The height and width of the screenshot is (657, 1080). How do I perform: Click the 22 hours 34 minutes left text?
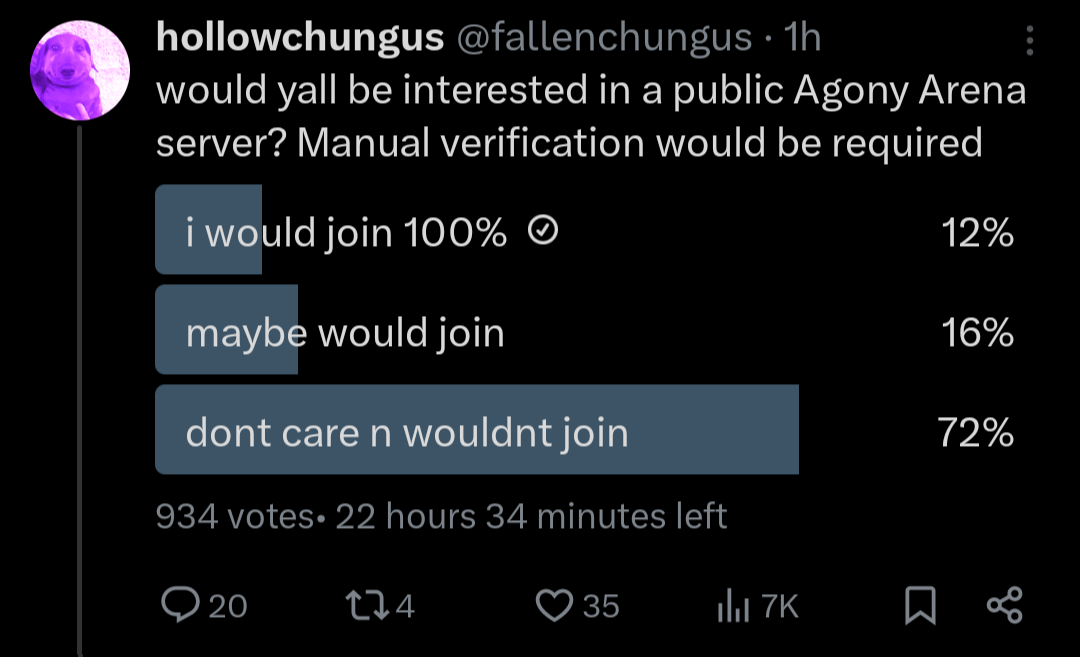pos(531,516)
